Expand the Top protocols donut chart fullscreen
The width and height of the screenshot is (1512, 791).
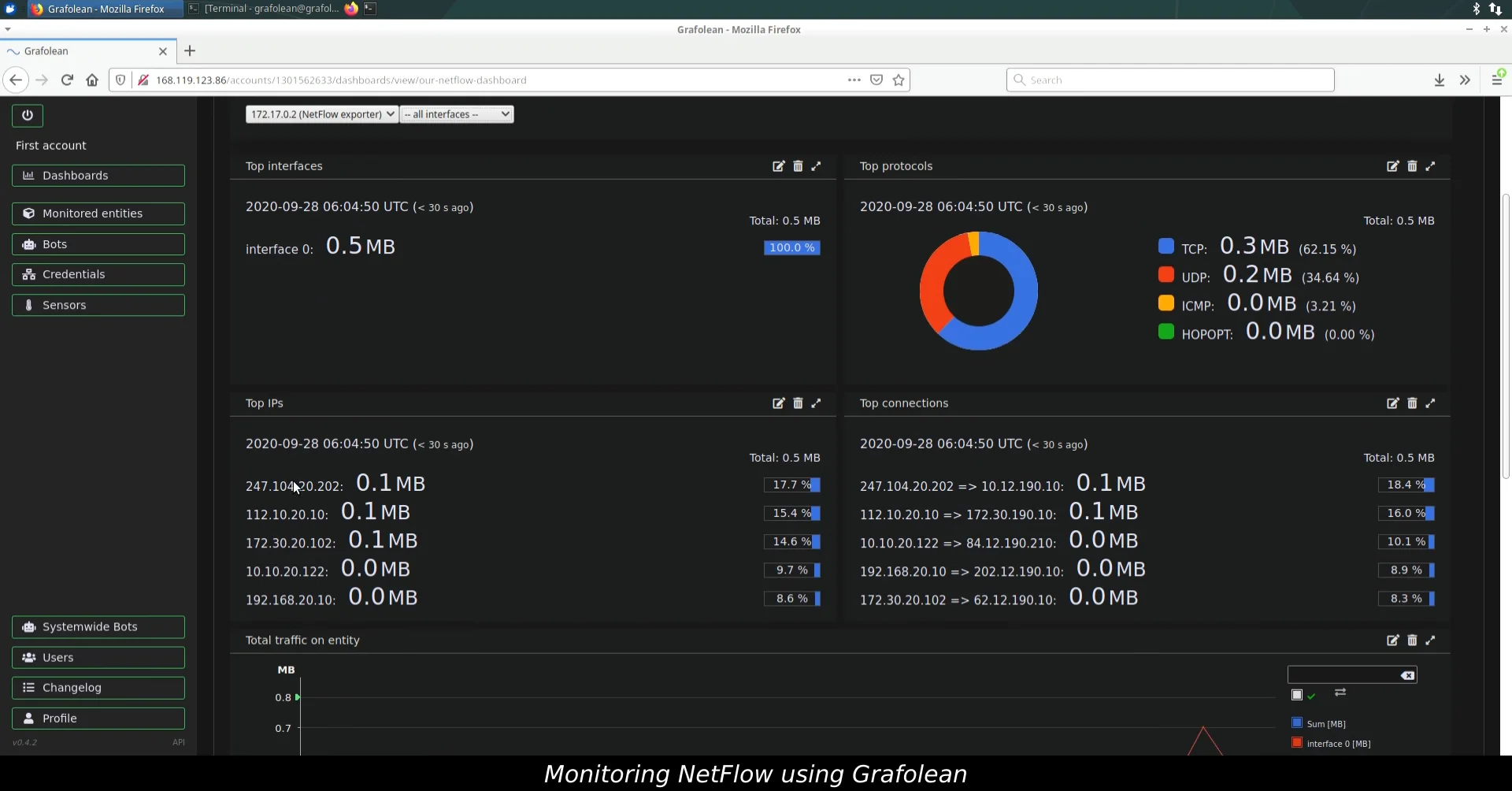point(1432,166)
